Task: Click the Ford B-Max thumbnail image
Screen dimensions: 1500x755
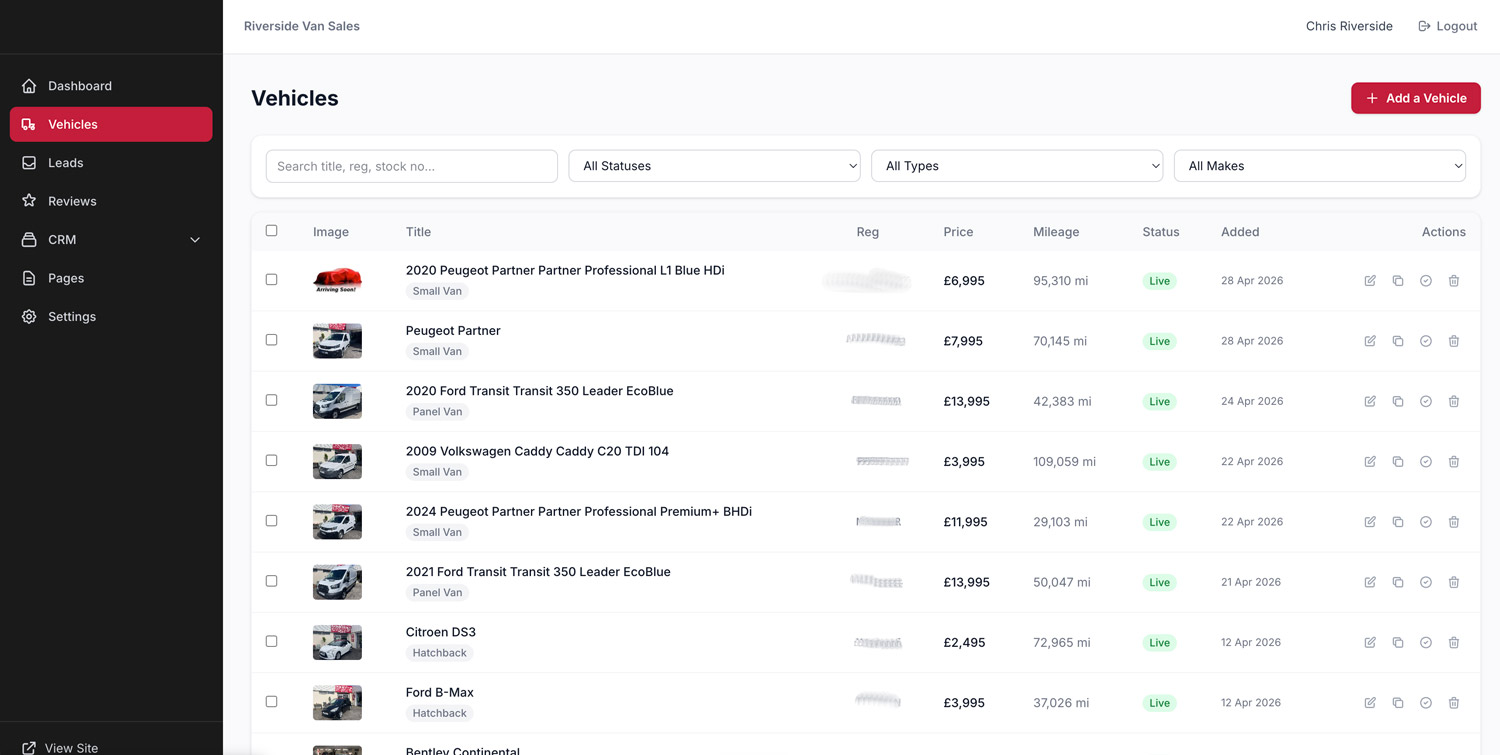Action: coord(337,703)
